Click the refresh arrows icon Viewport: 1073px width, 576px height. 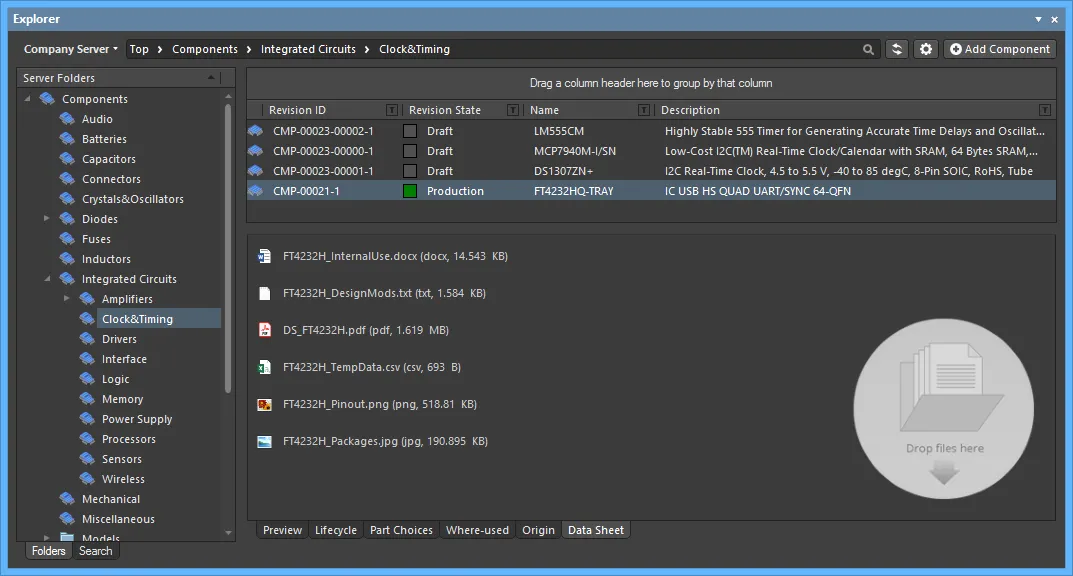point(896,49)
